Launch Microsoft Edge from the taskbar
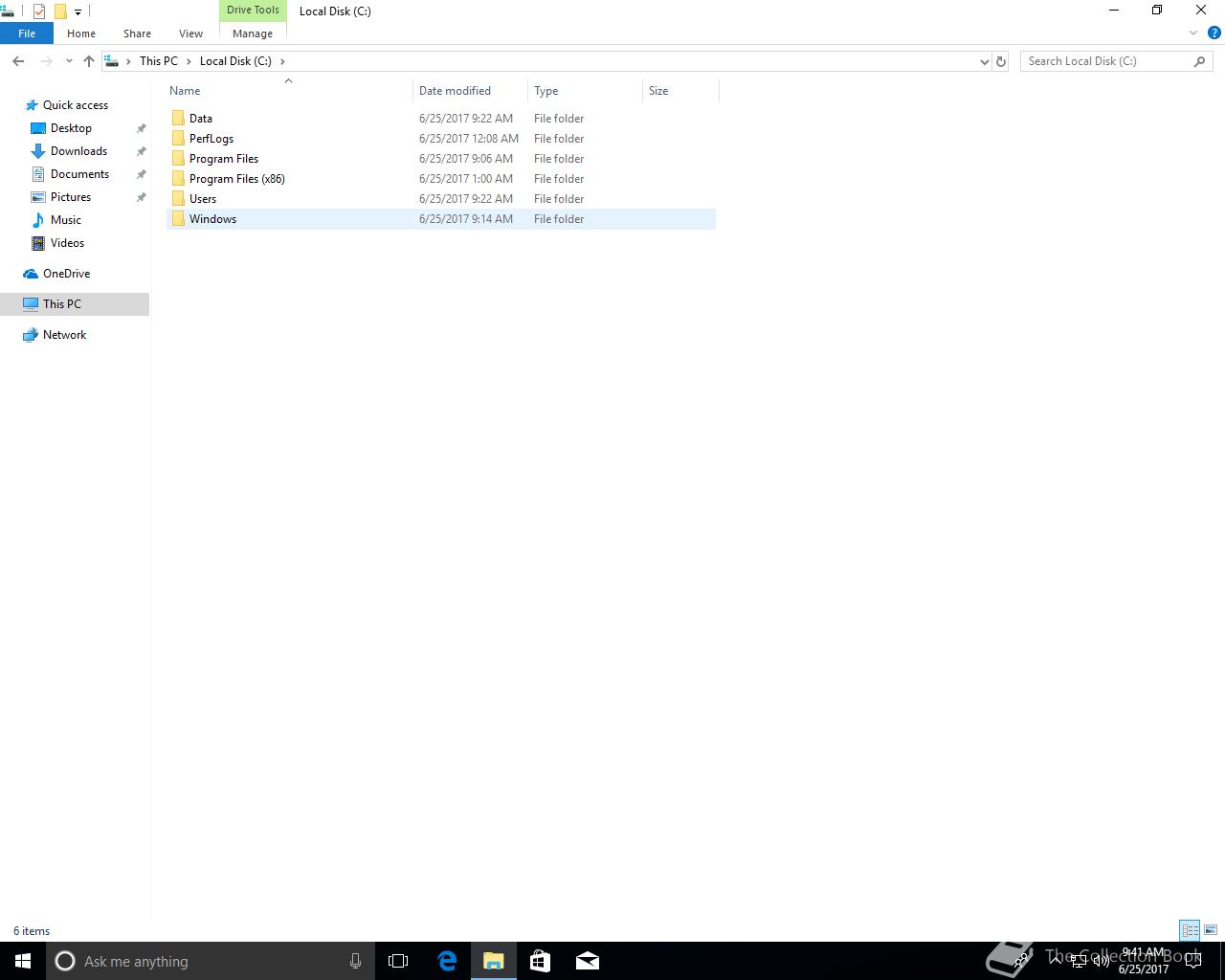Viewport: 1225px width, 980px height. (x=447, y=961)
